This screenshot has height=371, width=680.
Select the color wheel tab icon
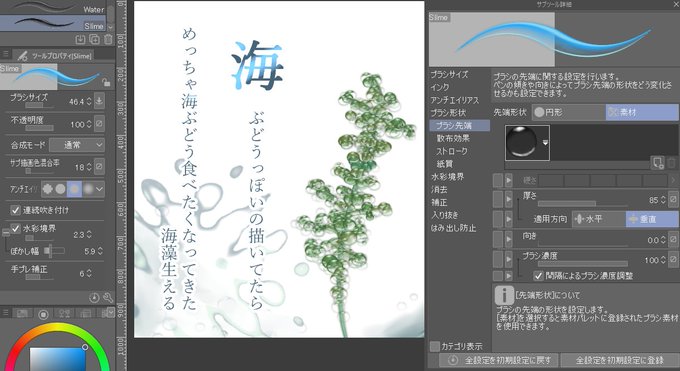click(43, 314)
